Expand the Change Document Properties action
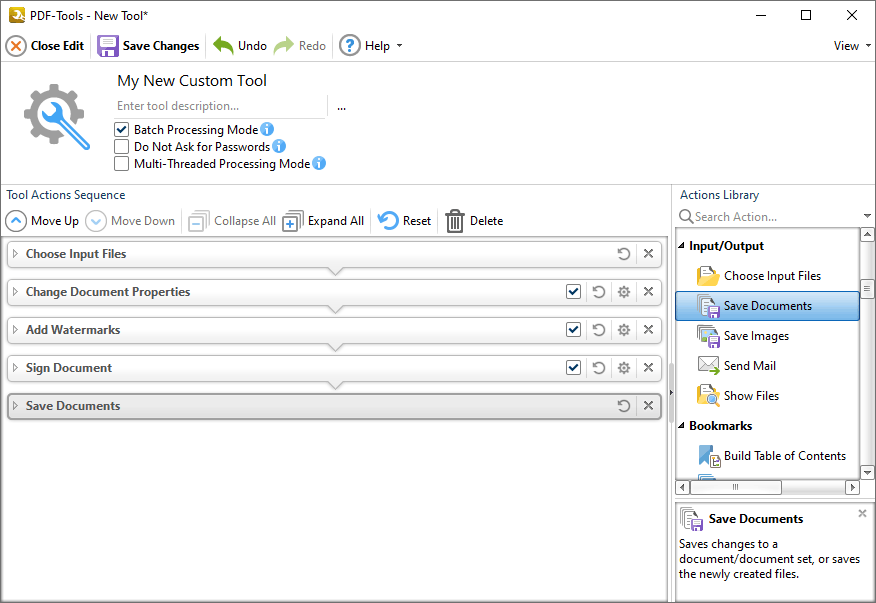 (x=16, y=291)
